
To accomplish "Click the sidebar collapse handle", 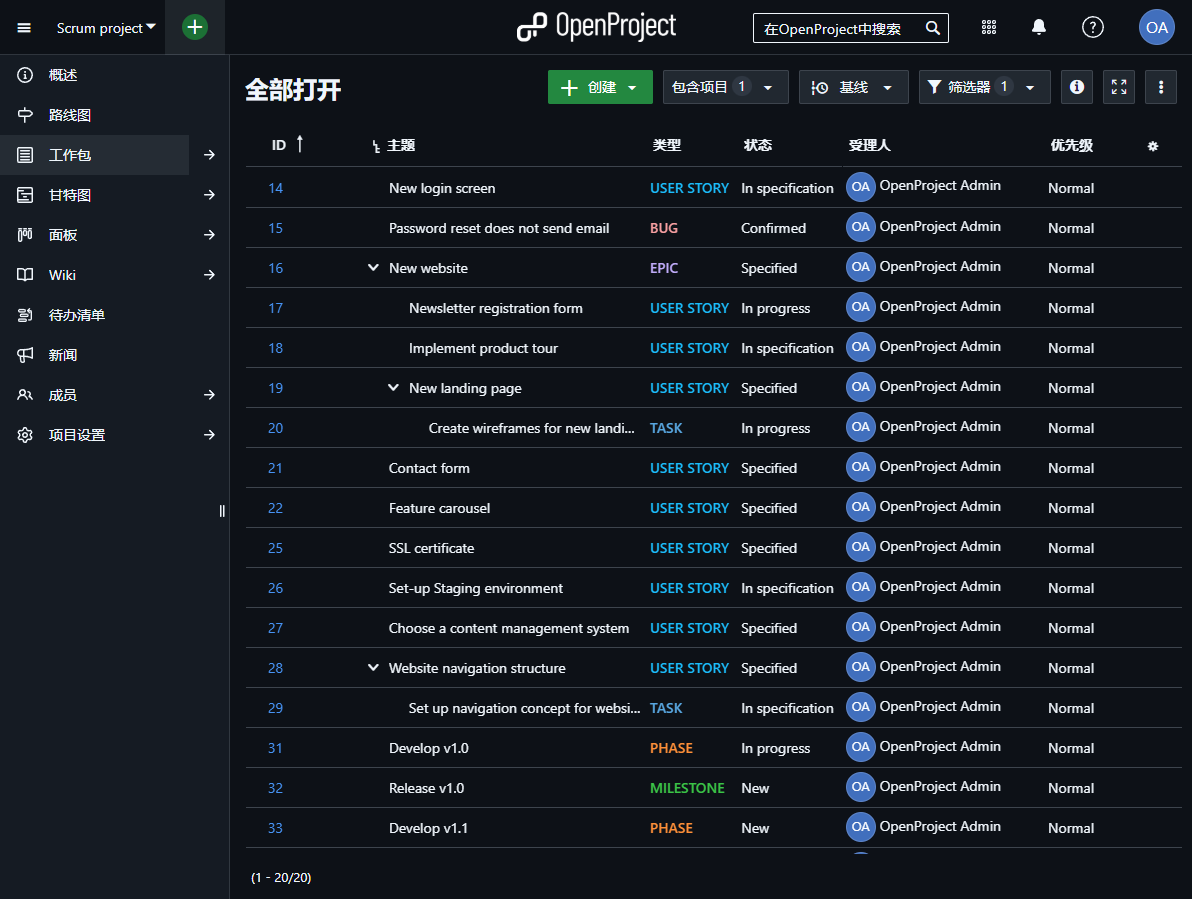I will (222, 511).
